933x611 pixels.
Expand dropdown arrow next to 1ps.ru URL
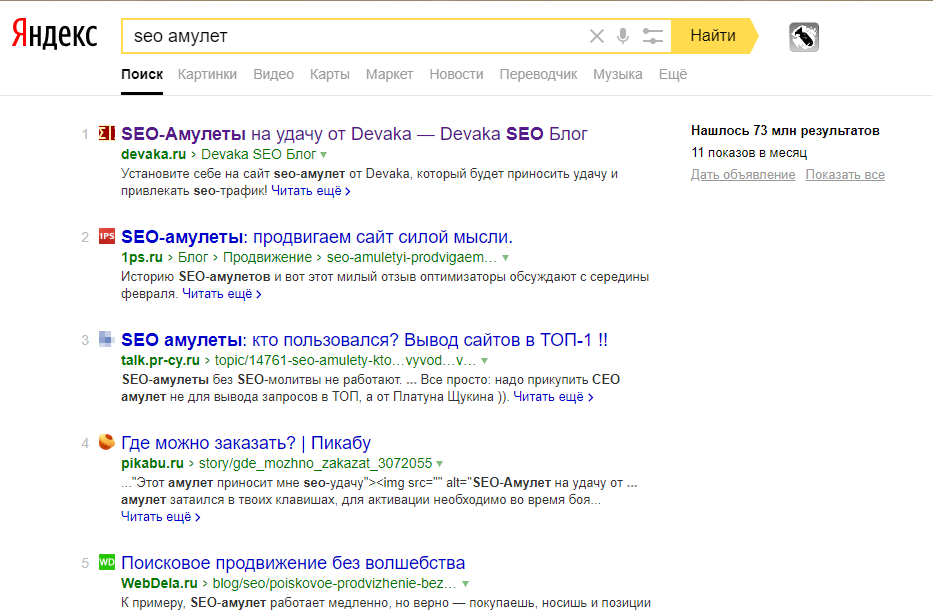point(506,258)
